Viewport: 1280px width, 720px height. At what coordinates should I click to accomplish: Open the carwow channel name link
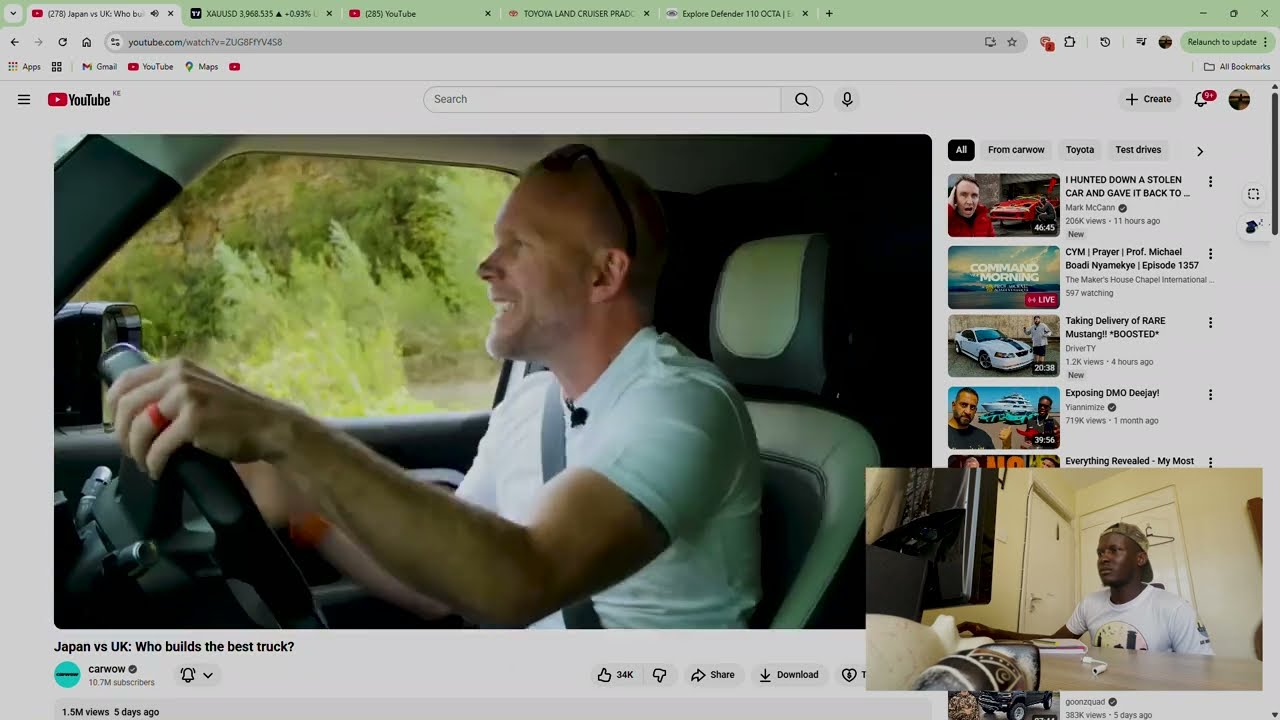pos(107,669)
